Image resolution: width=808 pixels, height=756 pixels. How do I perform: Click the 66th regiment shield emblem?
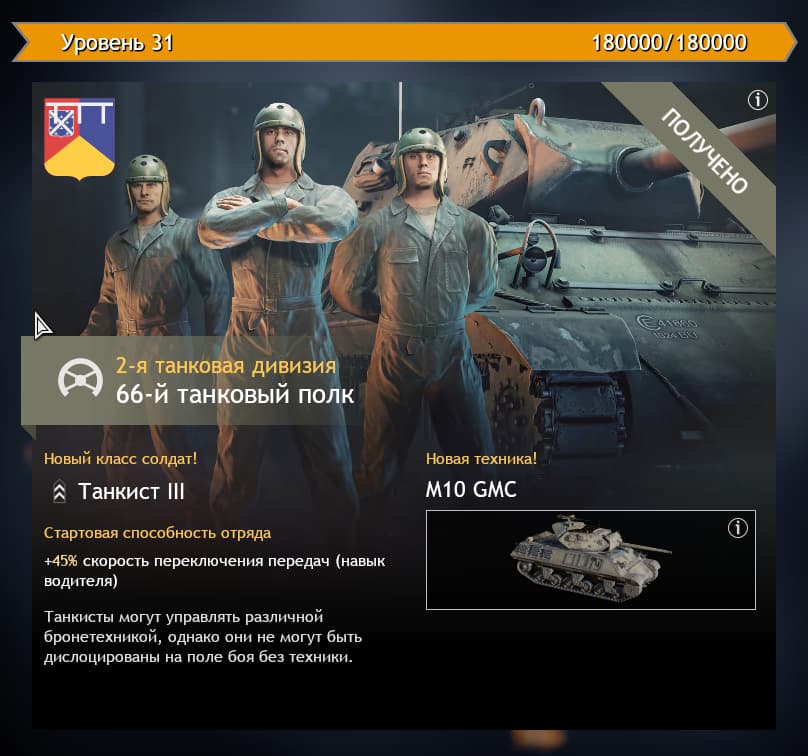79,139
